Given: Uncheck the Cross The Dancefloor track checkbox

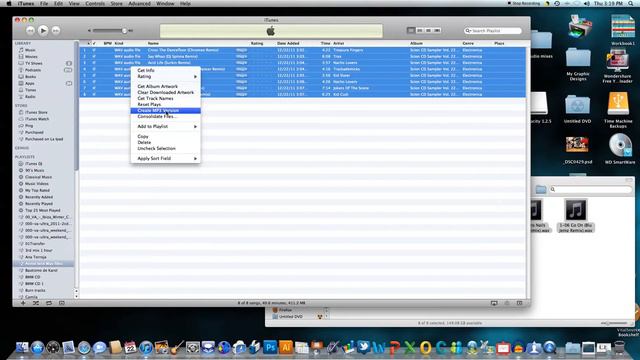Looking at the screenshot, I should coord(94,50).
